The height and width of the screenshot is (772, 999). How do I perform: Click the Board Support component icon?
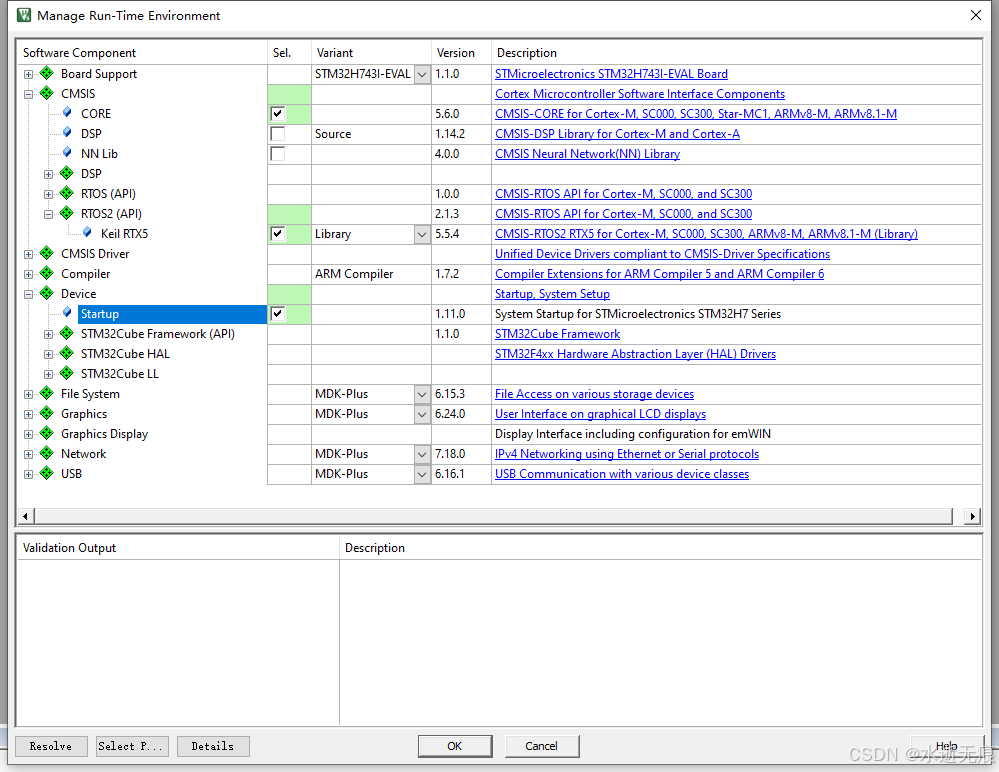tap(45, 73)
